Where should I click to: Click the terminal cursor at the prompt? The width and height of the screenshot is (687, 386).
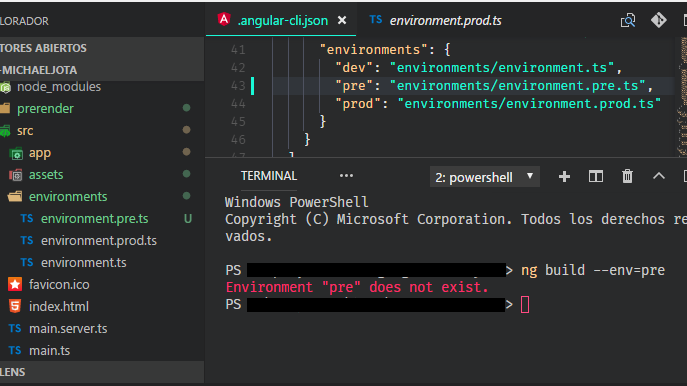pos(525,305)
